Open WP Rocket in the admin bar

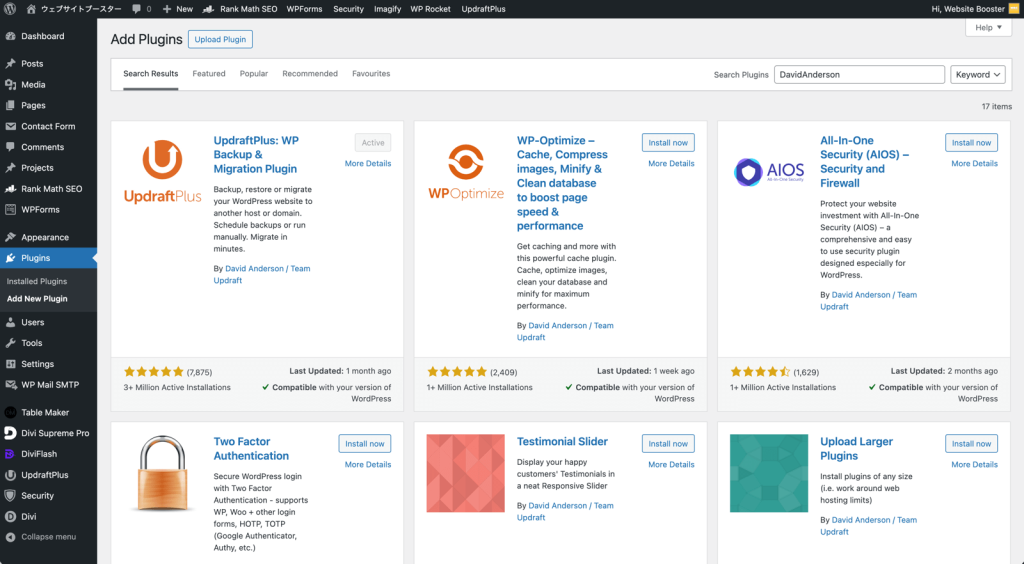pos(430,9)
